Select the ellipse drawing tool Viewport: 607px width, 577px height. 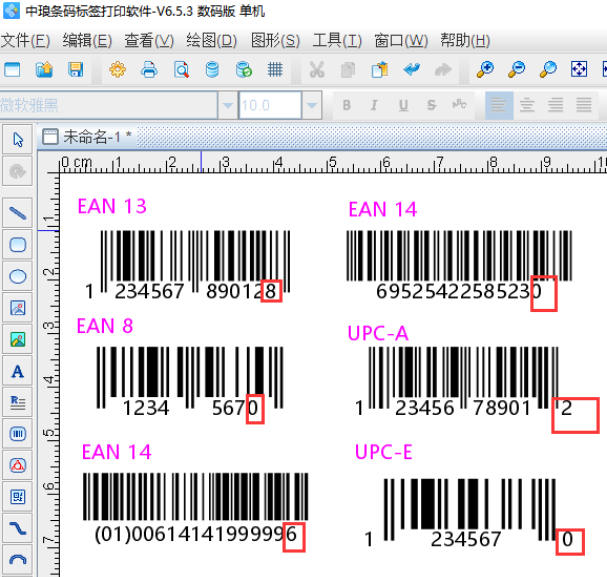17,276
